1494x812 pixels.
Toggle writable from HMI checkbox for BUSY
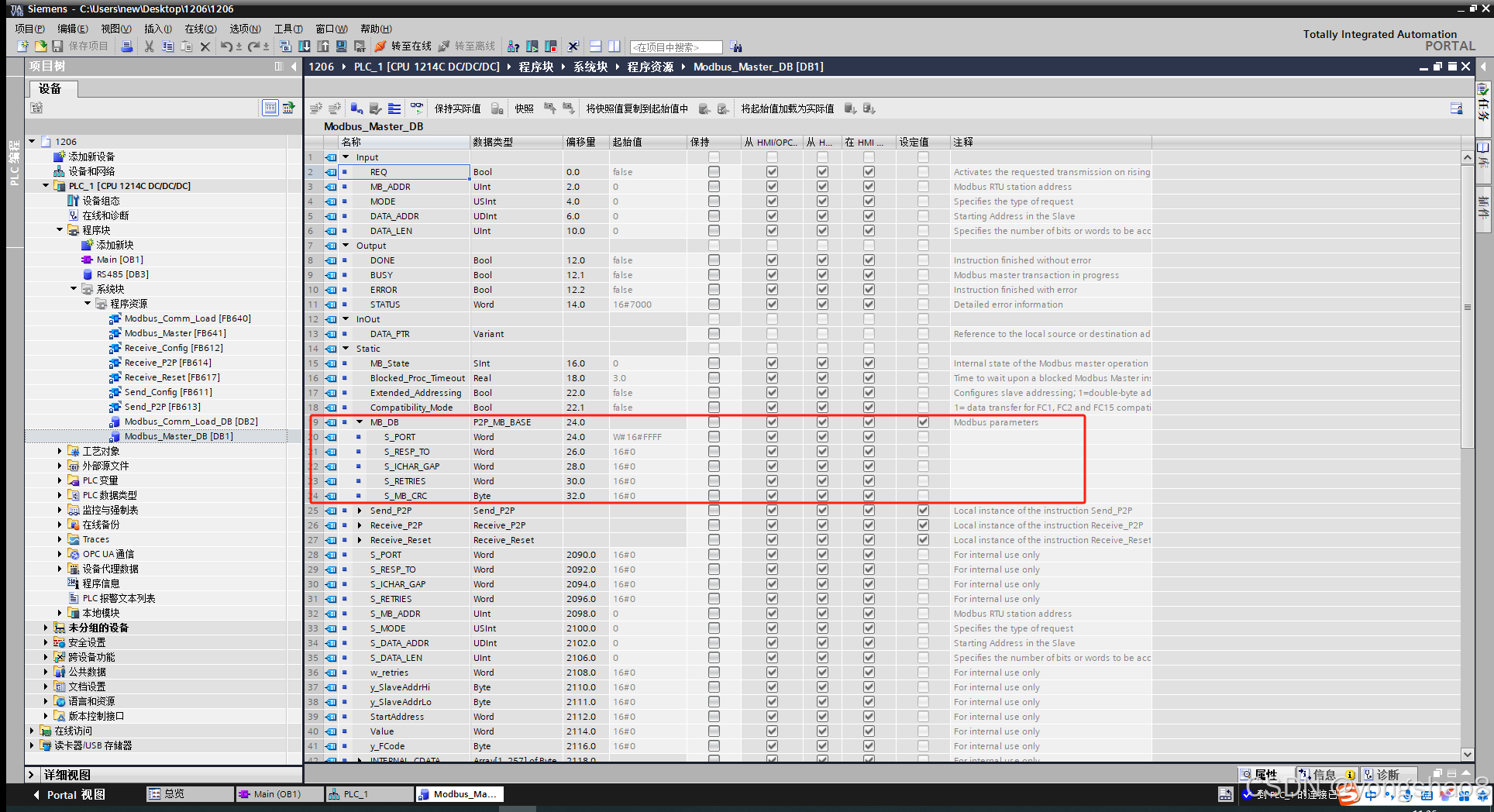click(822, 275)
